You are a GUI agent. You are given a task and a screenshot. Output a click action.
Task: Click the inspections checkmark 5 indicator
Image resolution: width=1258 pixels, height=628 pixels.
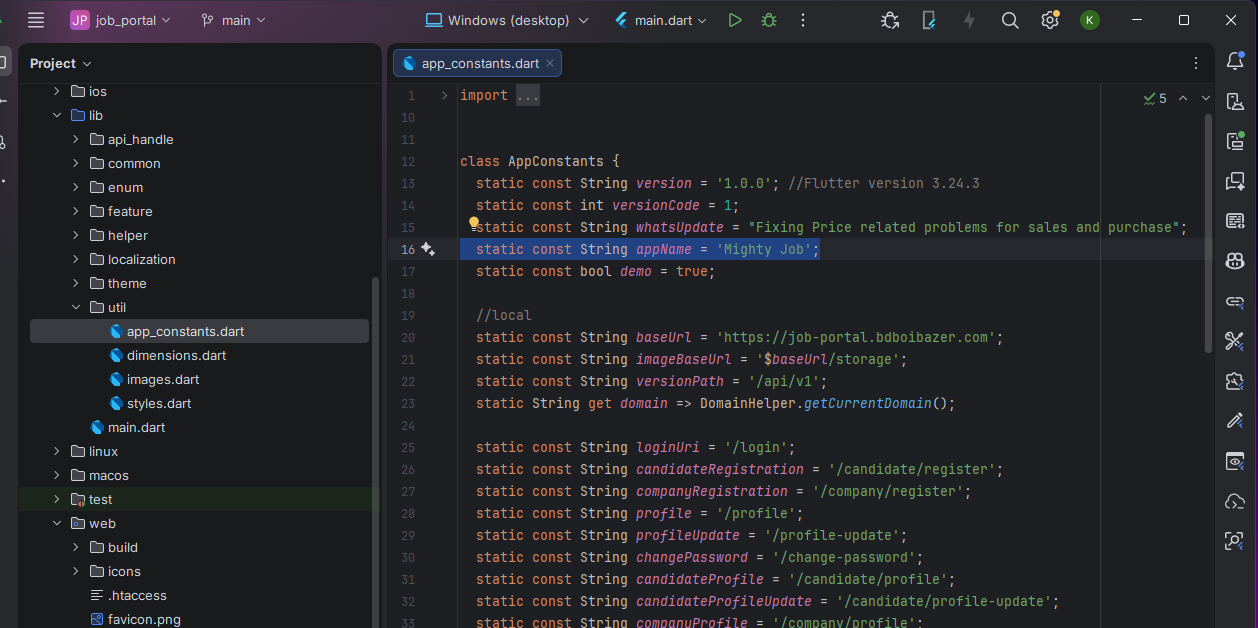[1155, 98]
